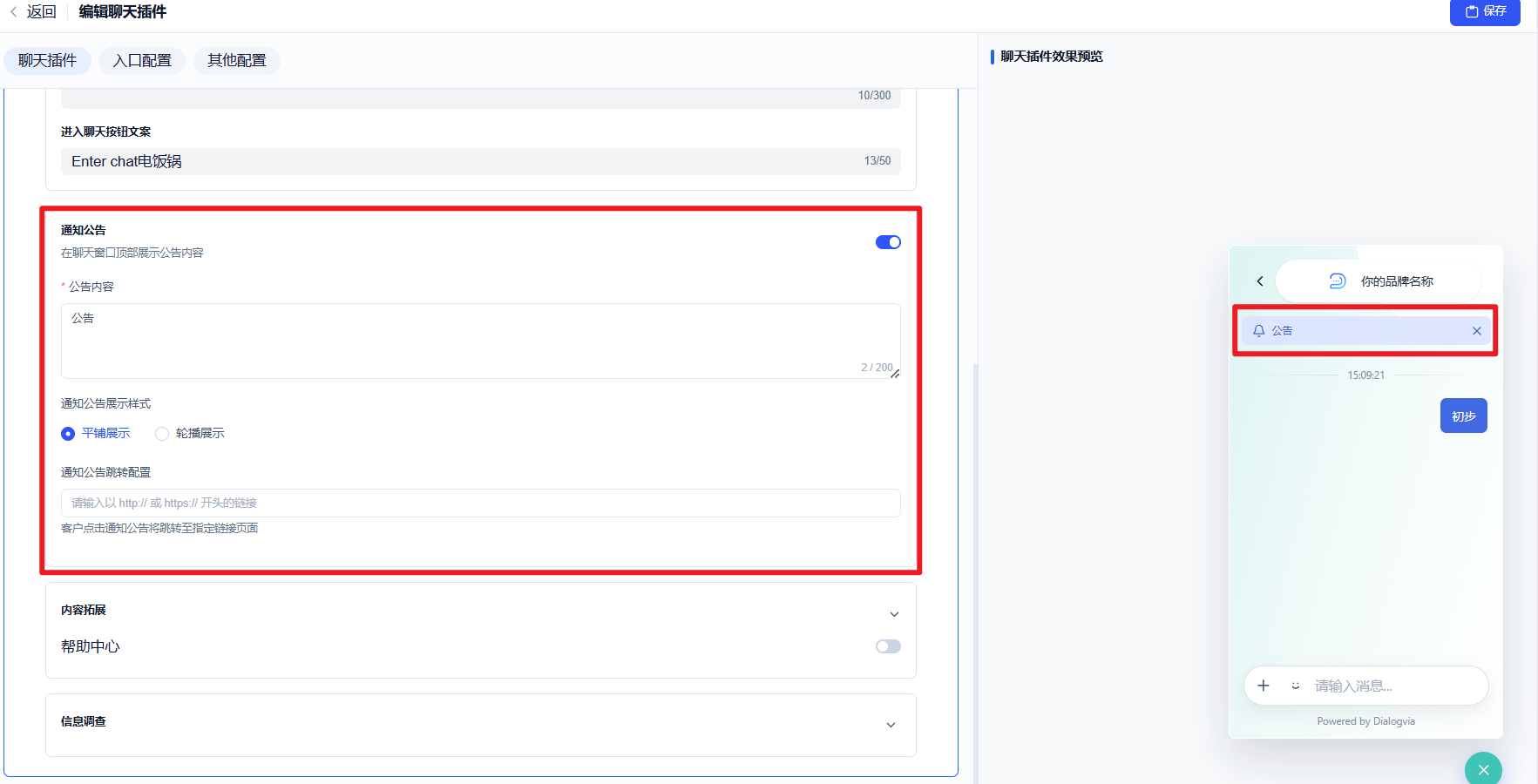Click the 返回 text link
Screen dimensions: 1538x784
coord(41,12)
